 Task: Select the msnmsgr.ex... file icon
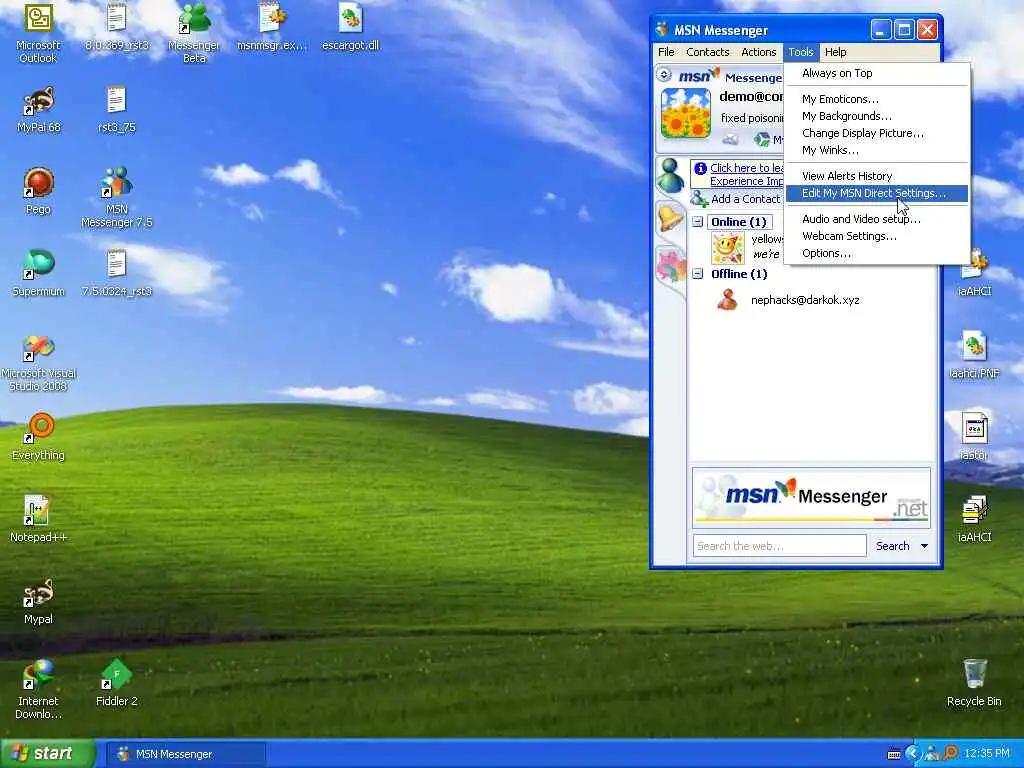[272, 29]
